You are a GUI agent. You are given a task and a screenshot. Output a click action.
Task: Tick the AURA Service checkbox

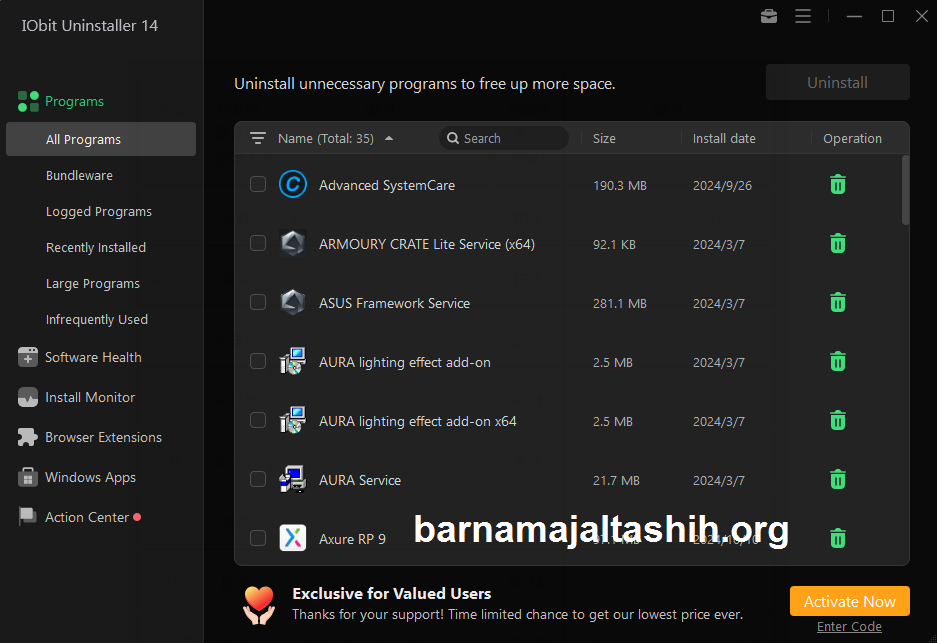tap(258, 479)
